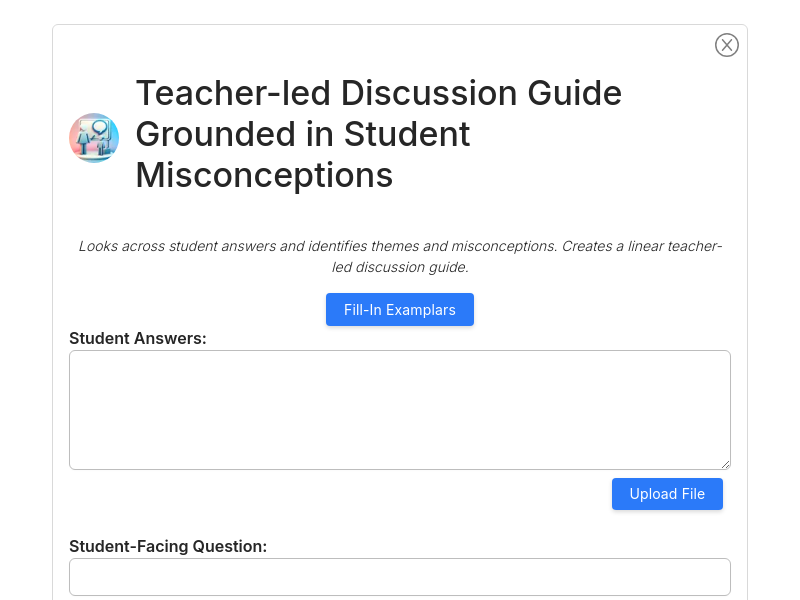The height and width of the screenshot is (600, 800).
Task: Click the "led discussion guide." description text
Action: [400, 267]
